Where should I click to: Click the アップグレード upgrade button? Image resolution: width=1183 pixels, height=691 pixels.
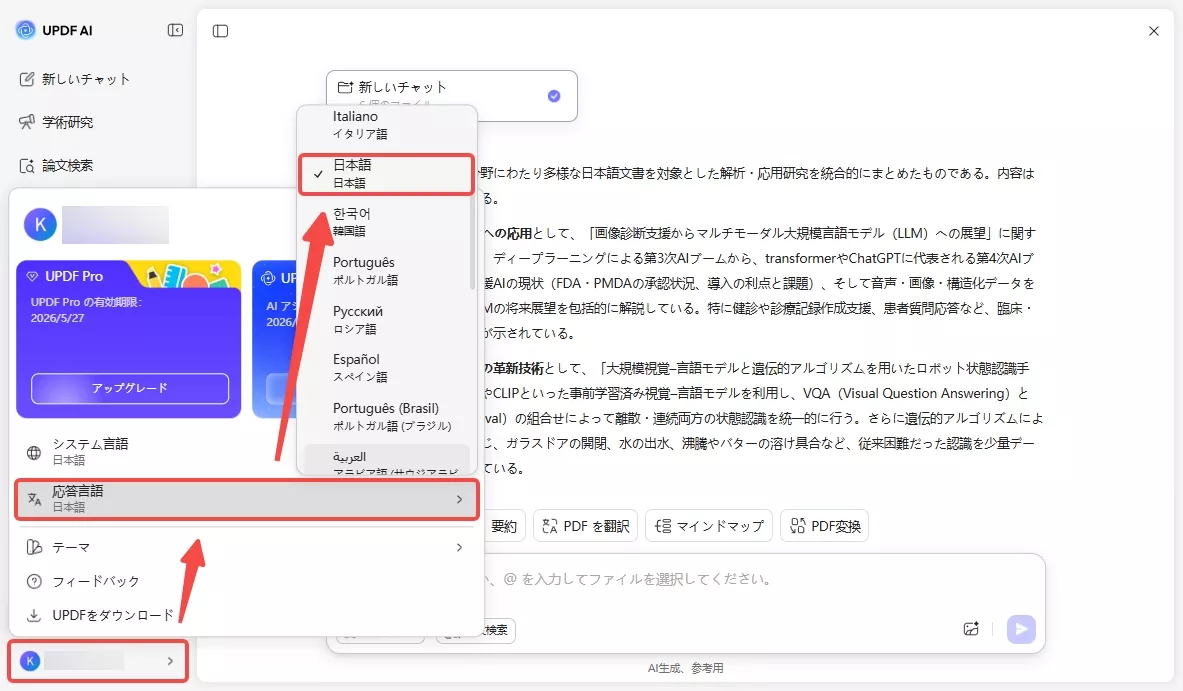click(x=129, y=389)
